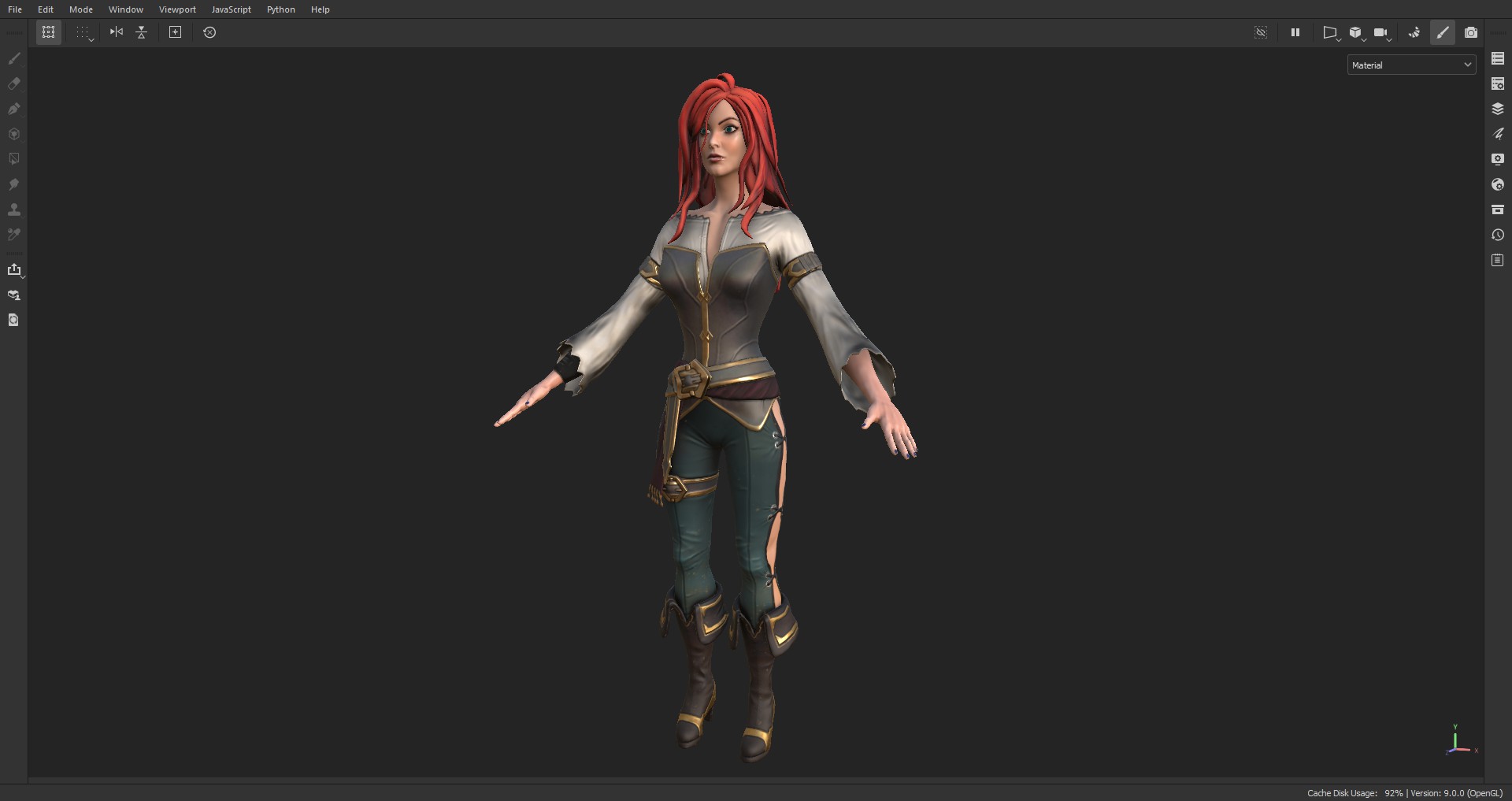Image resolution: width=1512 pixels, height=801 pixels.
Task: Click the document-with-circle icon in left toolbar
Action: click(14, 320)
